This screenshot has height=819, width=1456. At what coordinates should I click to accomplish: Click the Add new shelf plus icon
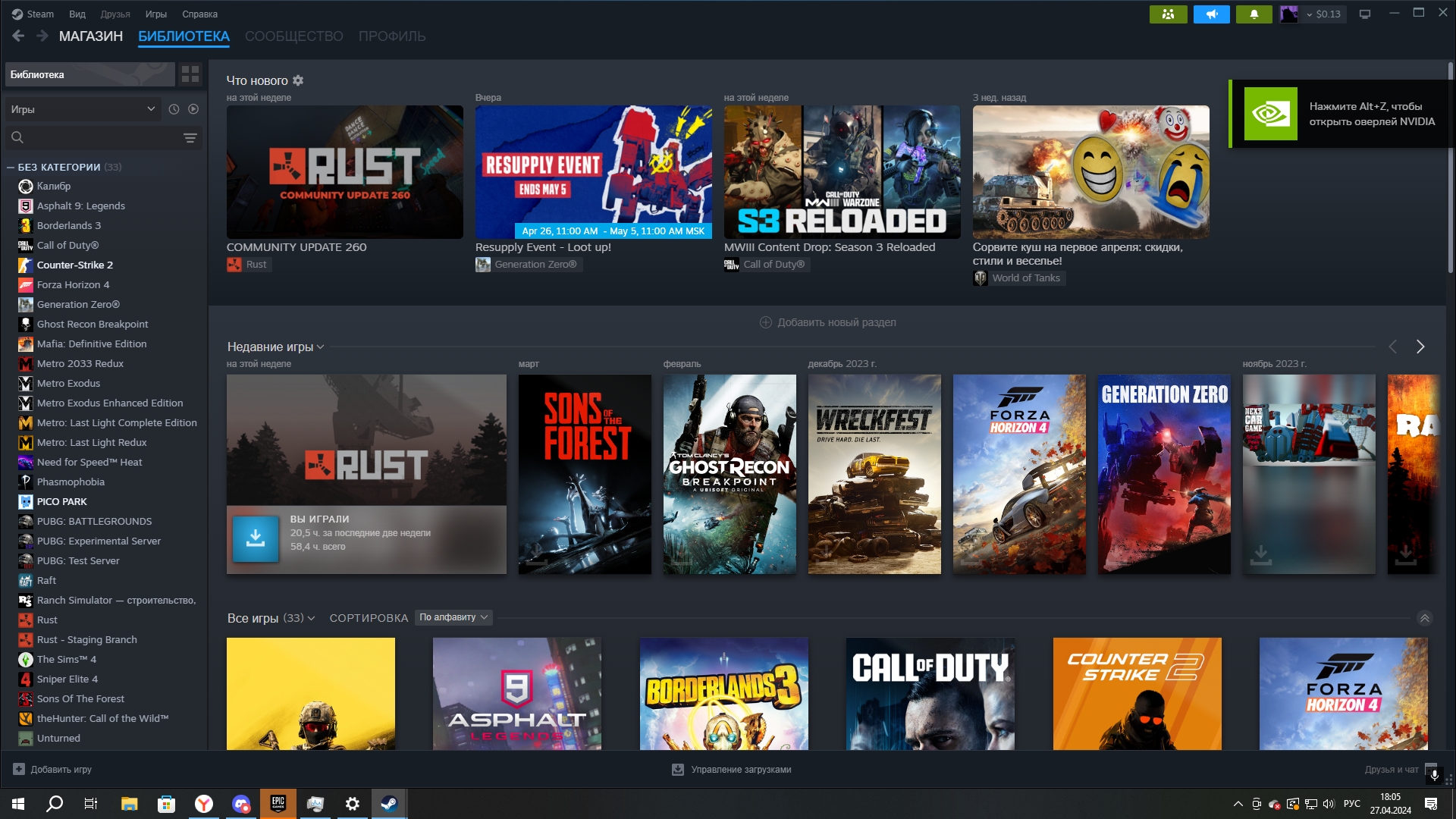tap(766, 322)
